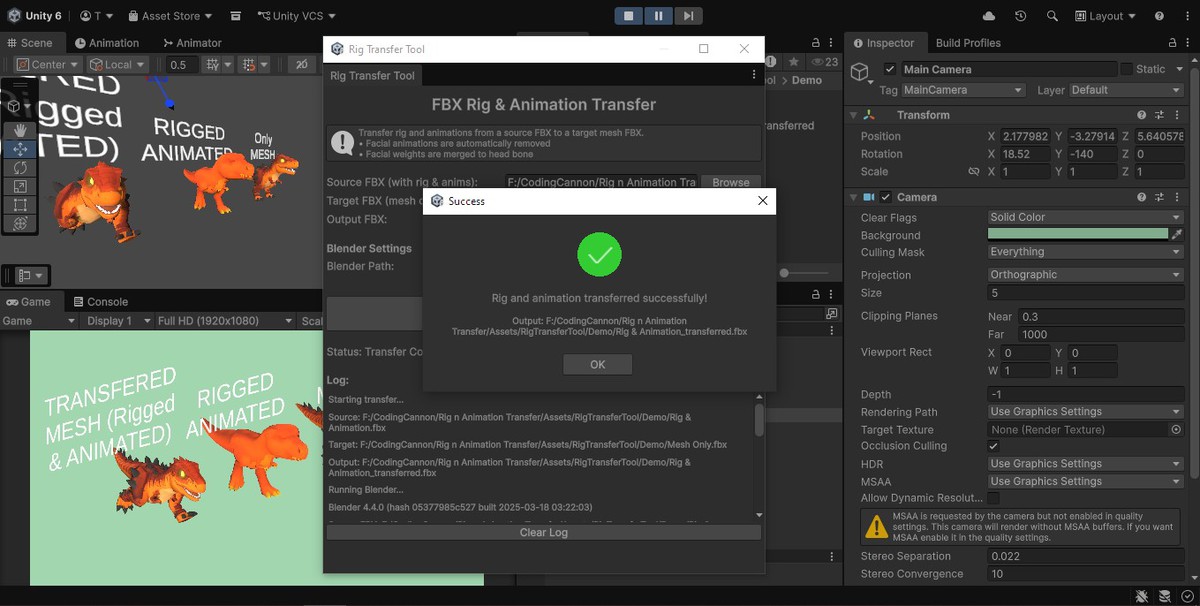Click the Clear Log button
Image resolution: width=1200 pixels, height=606 pixels.
tap(544, 532)
